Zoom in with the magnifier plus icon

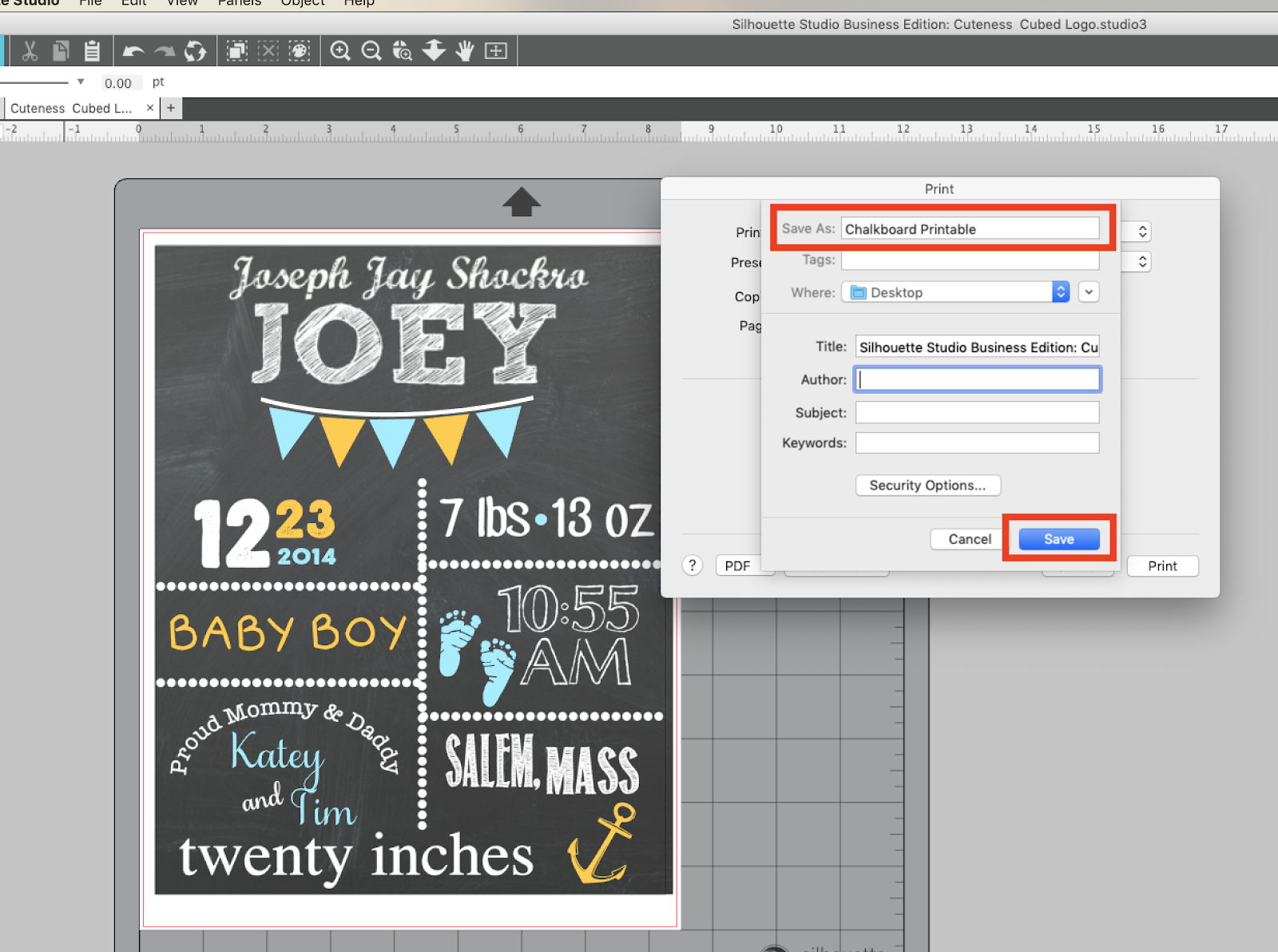[x=340, y=51]
